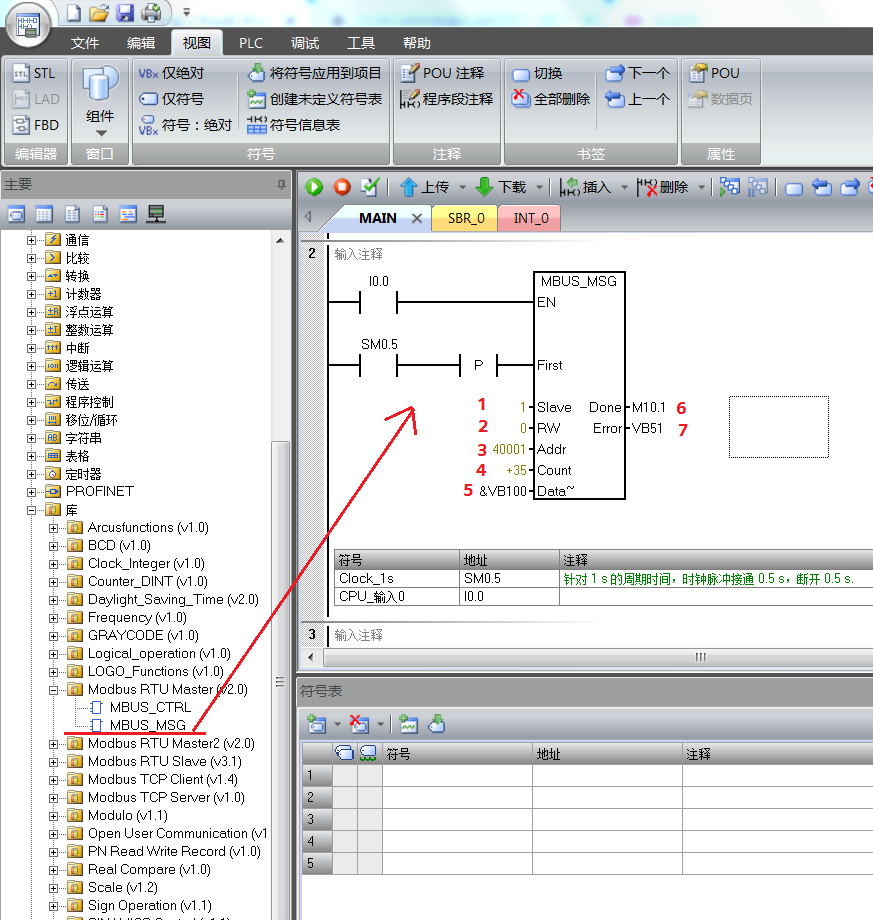This screenshot has height=920, width=873.
Task: Open POU properties in ribbon
Action: (714, 73)
